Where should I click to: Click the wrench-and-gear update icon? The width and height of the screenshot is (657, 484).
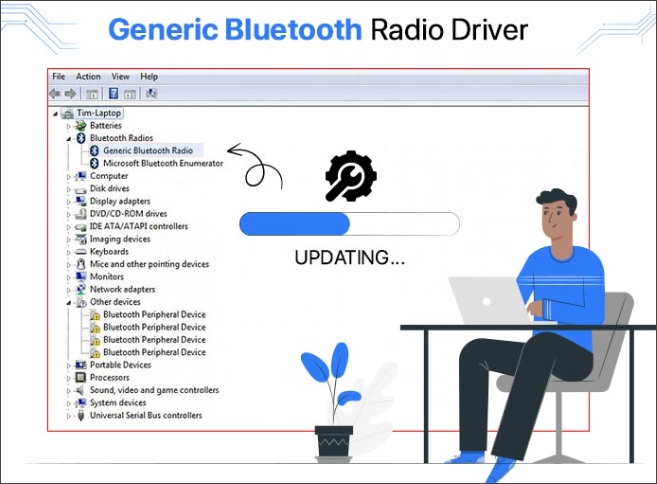click(x=351, y=176)
